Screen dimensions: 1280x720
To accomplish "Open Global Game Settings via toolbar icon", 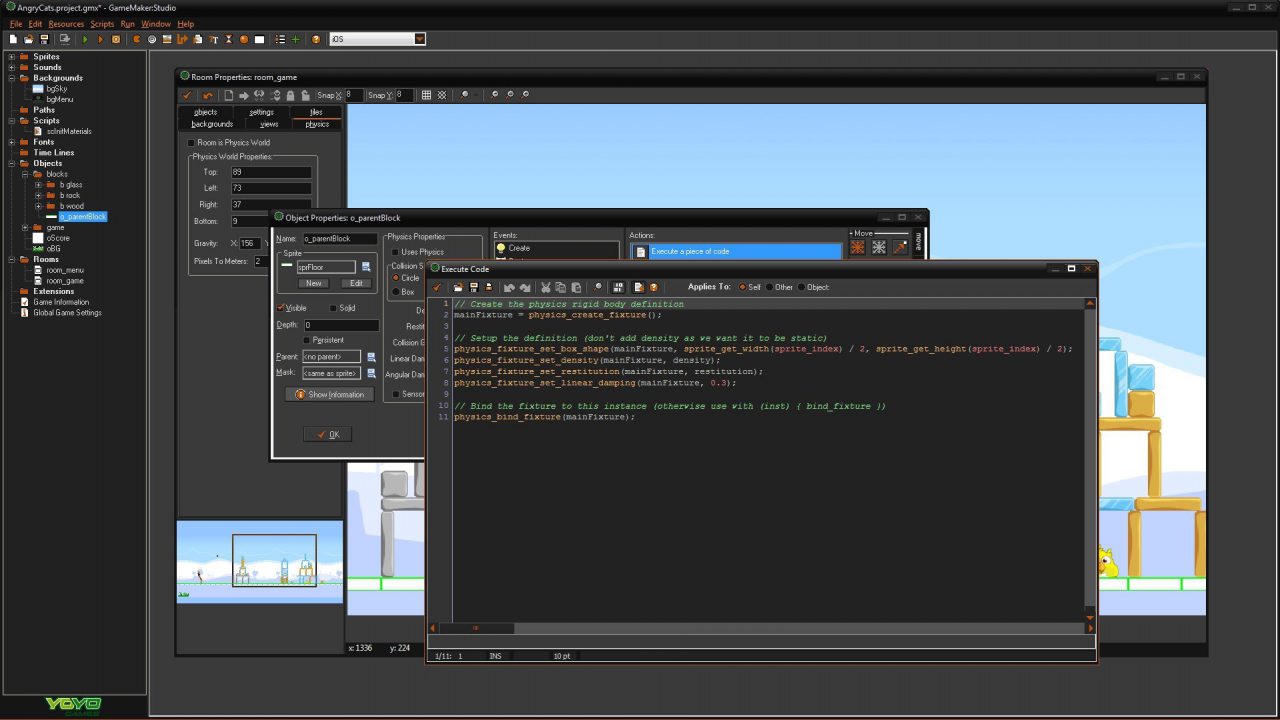I will point(294,39).
